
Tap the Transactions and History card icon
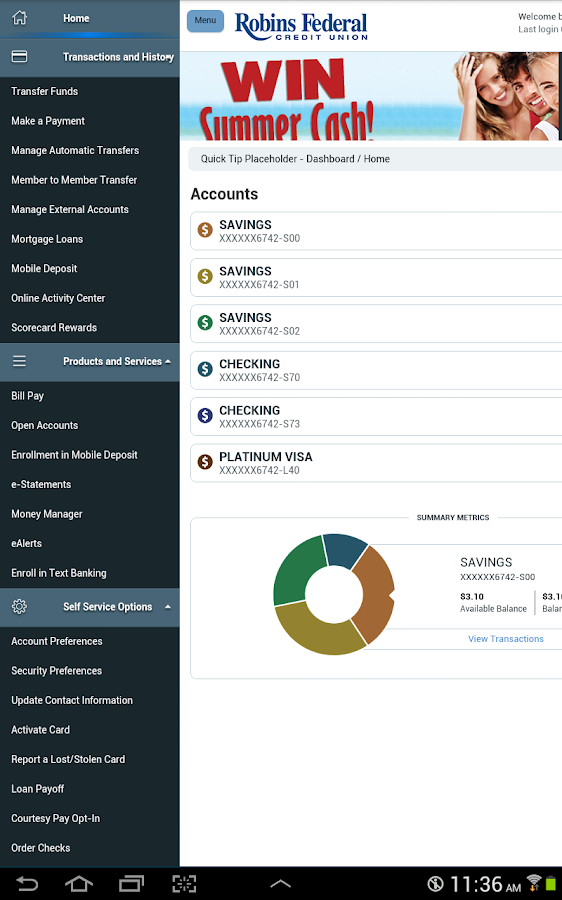(20, 56)
